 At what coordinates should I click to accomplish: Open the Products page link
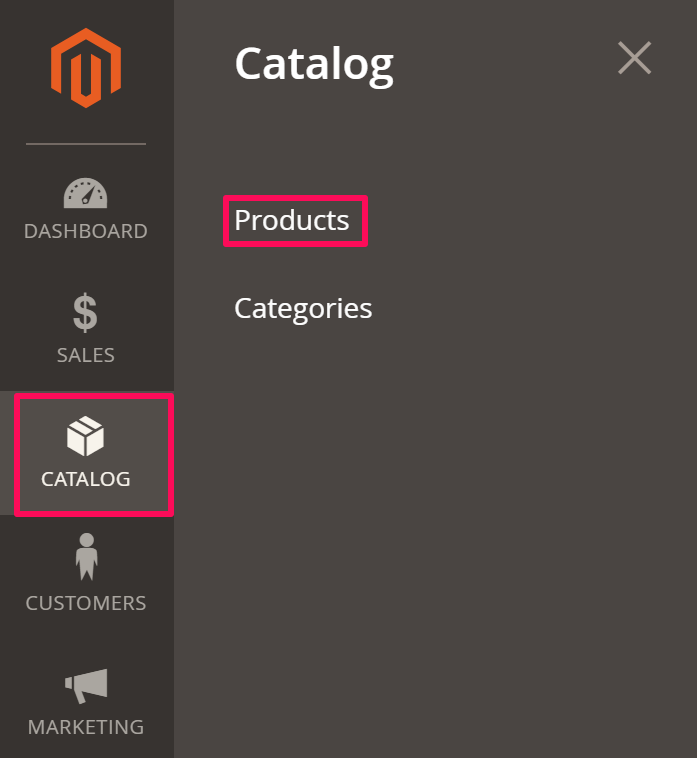pyautogui.click(x=292, y=220)
